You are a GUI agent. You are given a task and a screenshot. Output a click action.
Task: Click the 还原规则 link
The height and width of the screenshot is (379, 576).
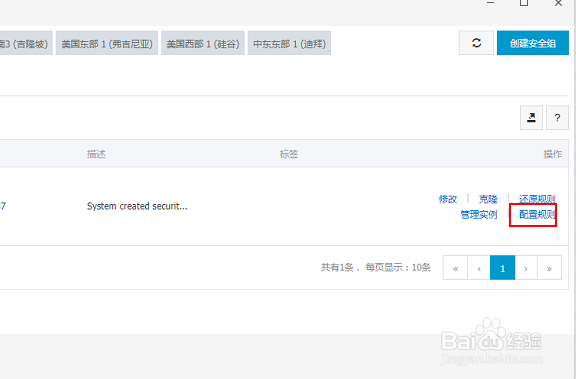(x=537, y=199)
